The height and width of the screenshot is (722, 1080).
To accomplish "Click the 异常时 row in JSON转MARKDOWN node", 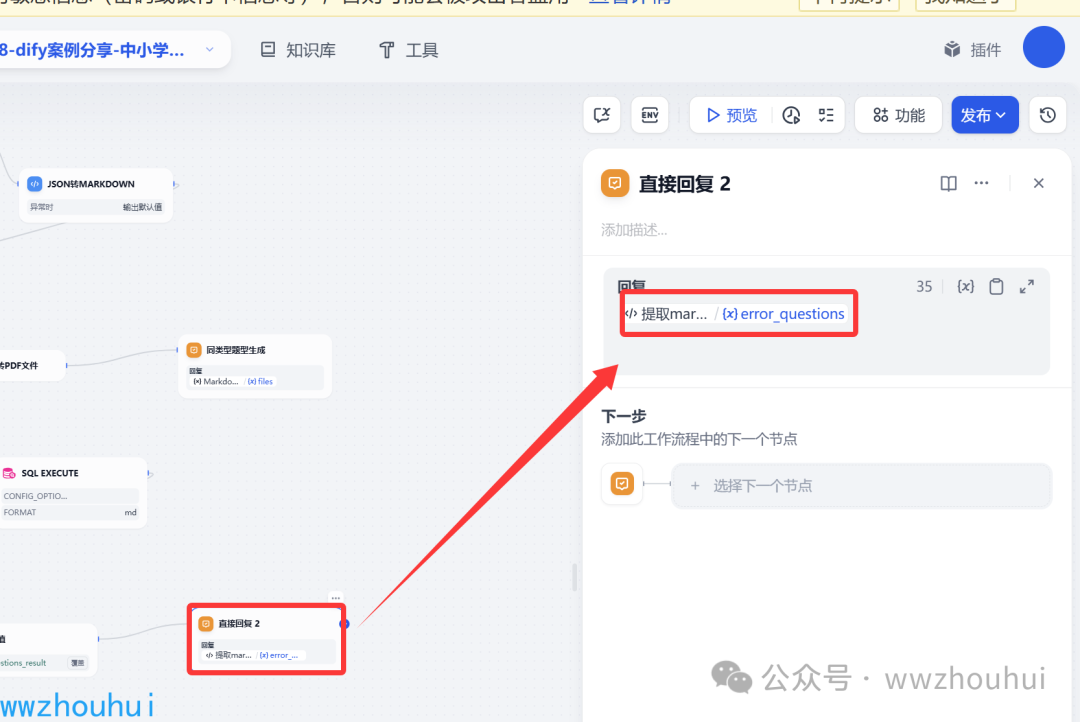I will tap(96, 207).
